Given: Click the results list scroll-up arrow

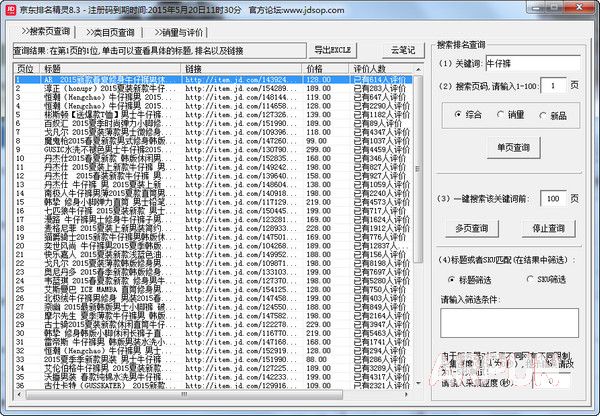Looking at the screenshot, I should (418, 70).
